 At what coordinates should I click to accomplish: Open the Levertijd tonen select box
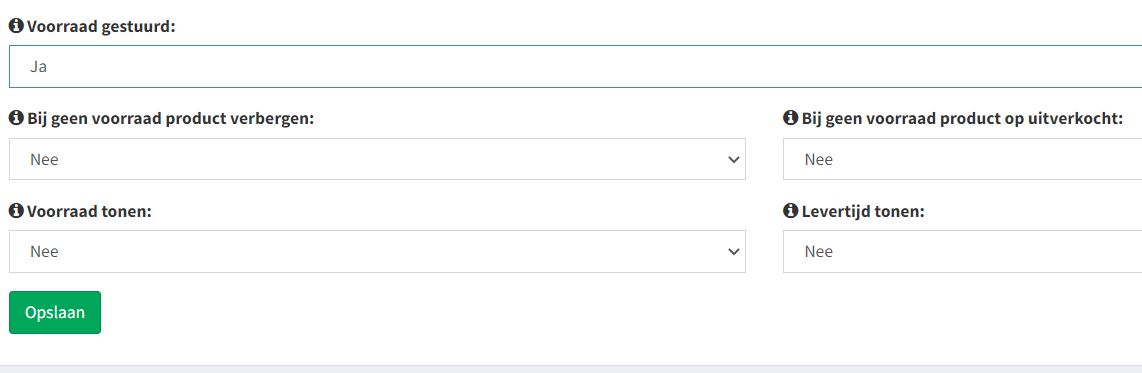click(x=962, y=251)
